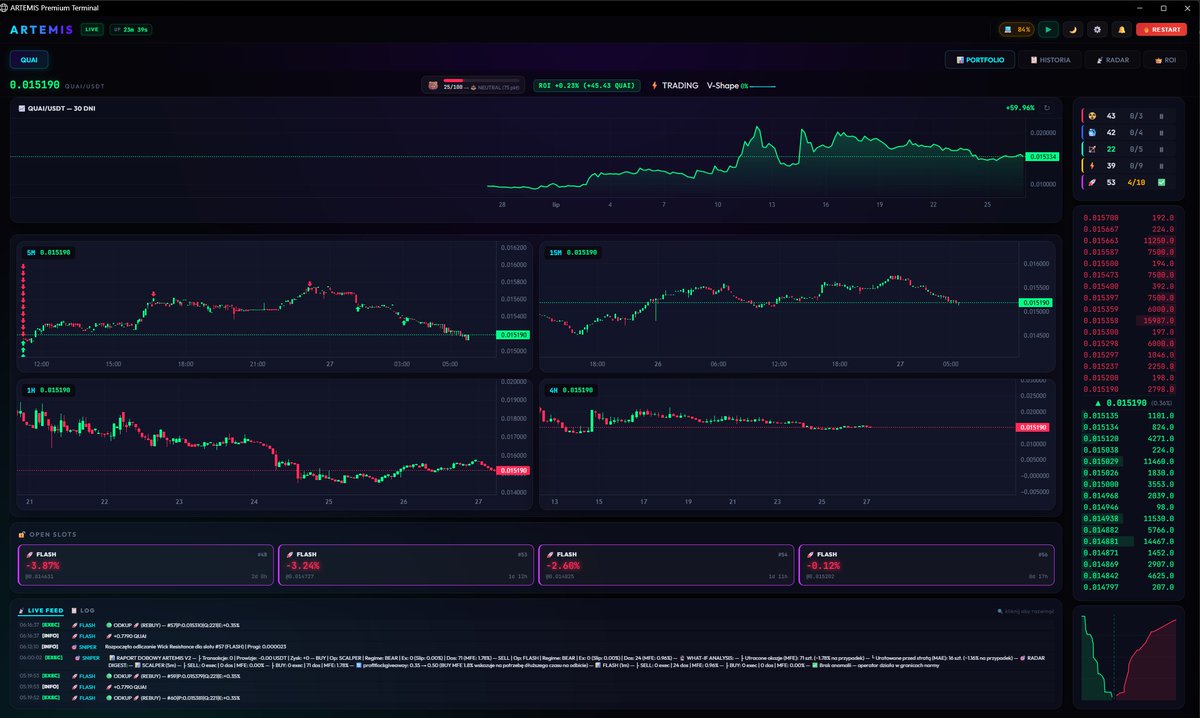Toggle the pause switch on row 22
Viewport: 1200px width, 718px height.
(1161, 149)
